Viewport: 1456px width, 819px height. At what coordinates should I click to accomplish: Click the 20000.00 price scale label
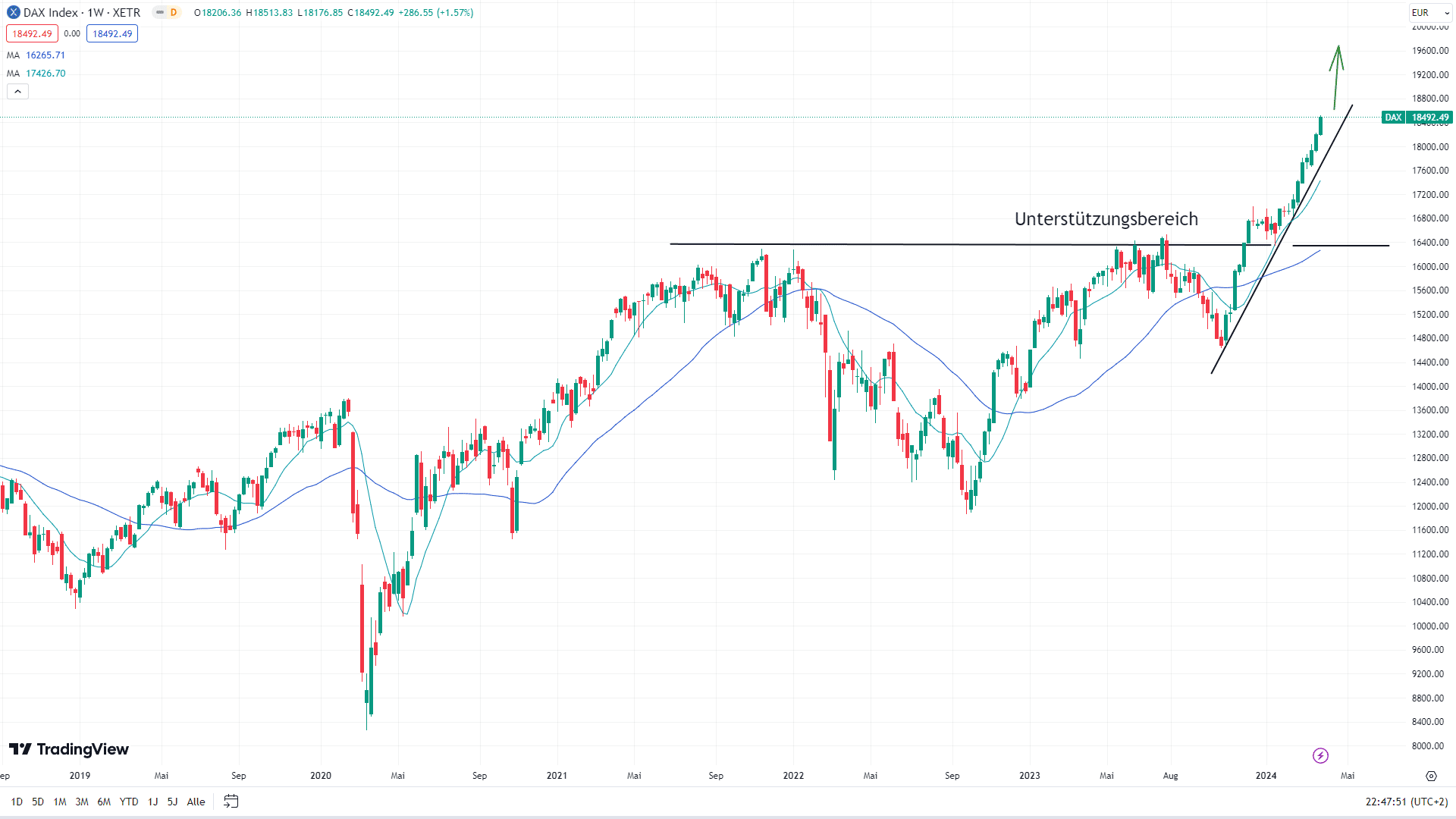(1430, 27)
